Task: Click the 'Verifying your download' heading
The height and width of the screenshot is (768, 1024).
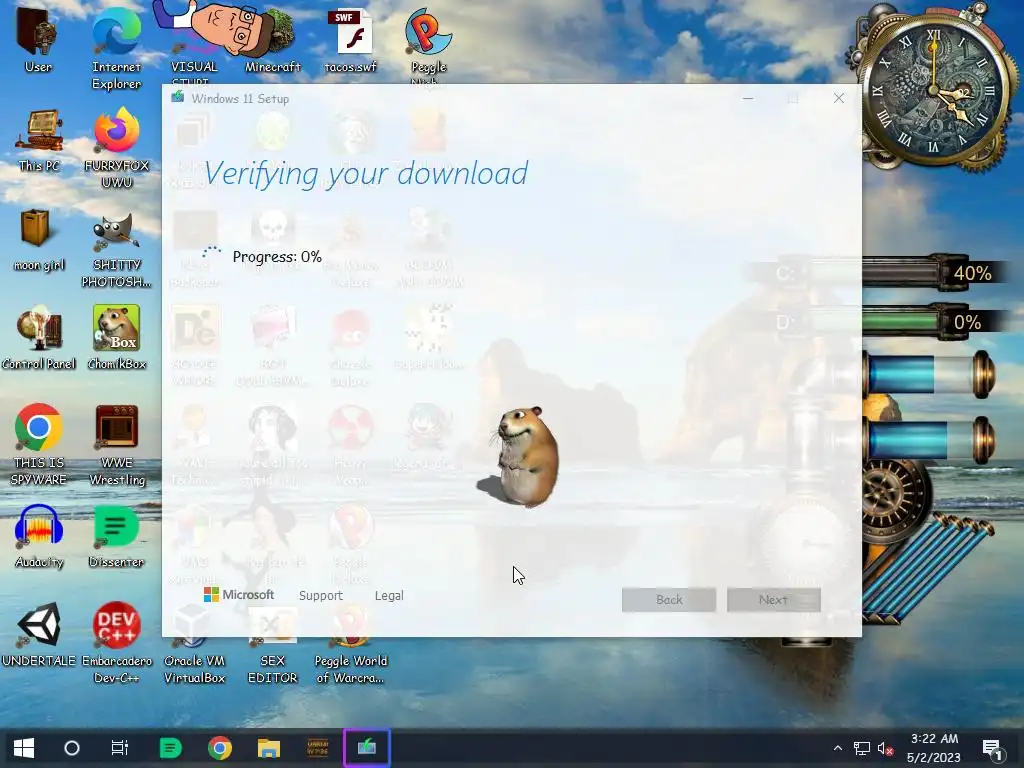Action: [366, 174]
